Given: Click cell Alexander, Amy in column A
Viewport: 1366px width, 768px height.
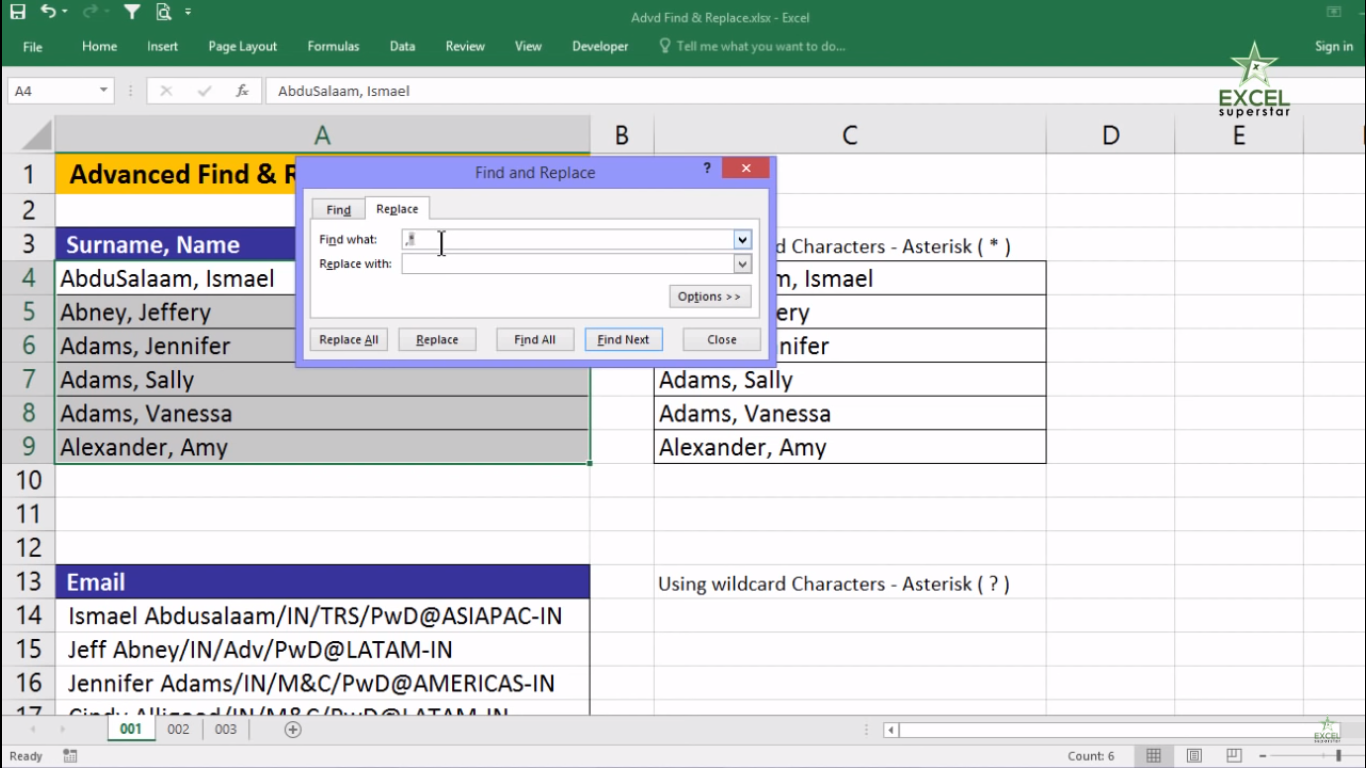Looking at the screenshot, I should point(322,447).
